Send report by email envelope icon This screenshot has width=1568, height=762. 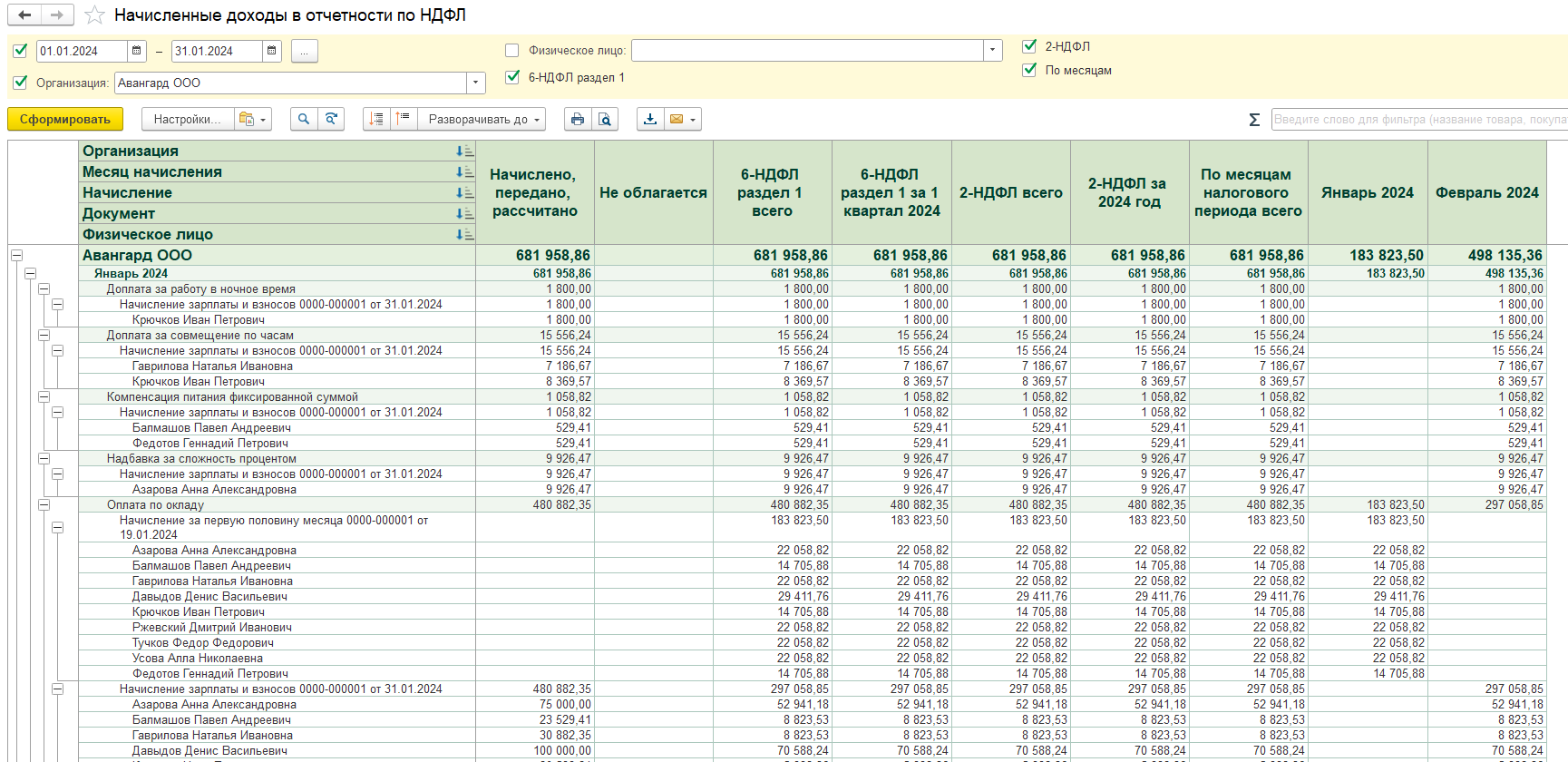tap(677, 119)
